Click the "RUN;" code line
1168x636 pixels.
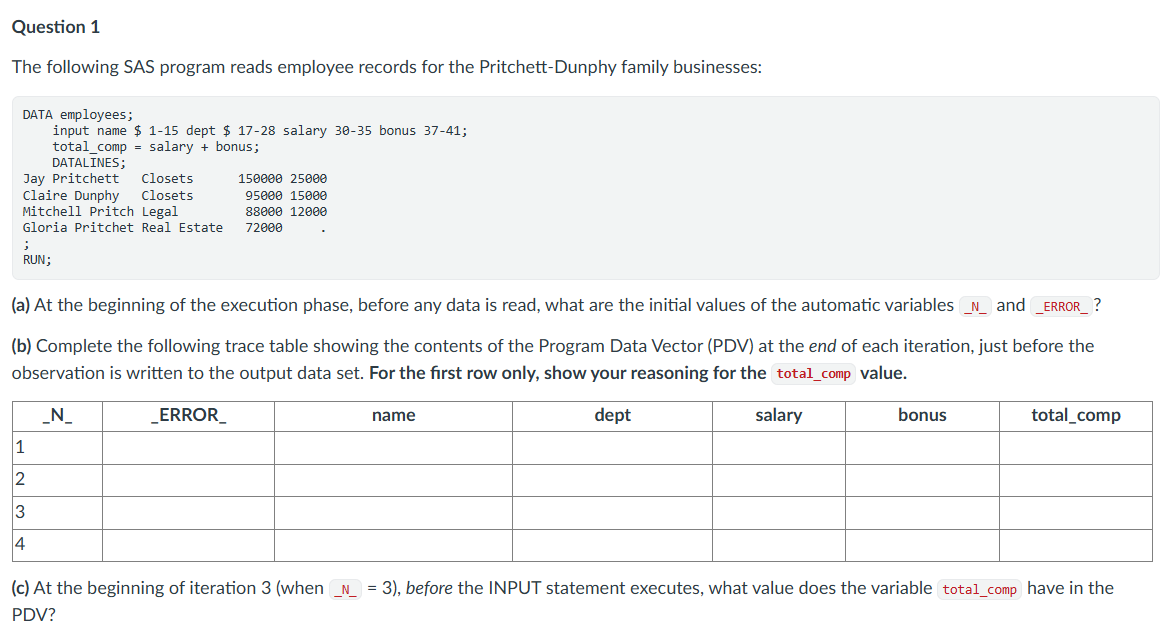tap(37, 260)
